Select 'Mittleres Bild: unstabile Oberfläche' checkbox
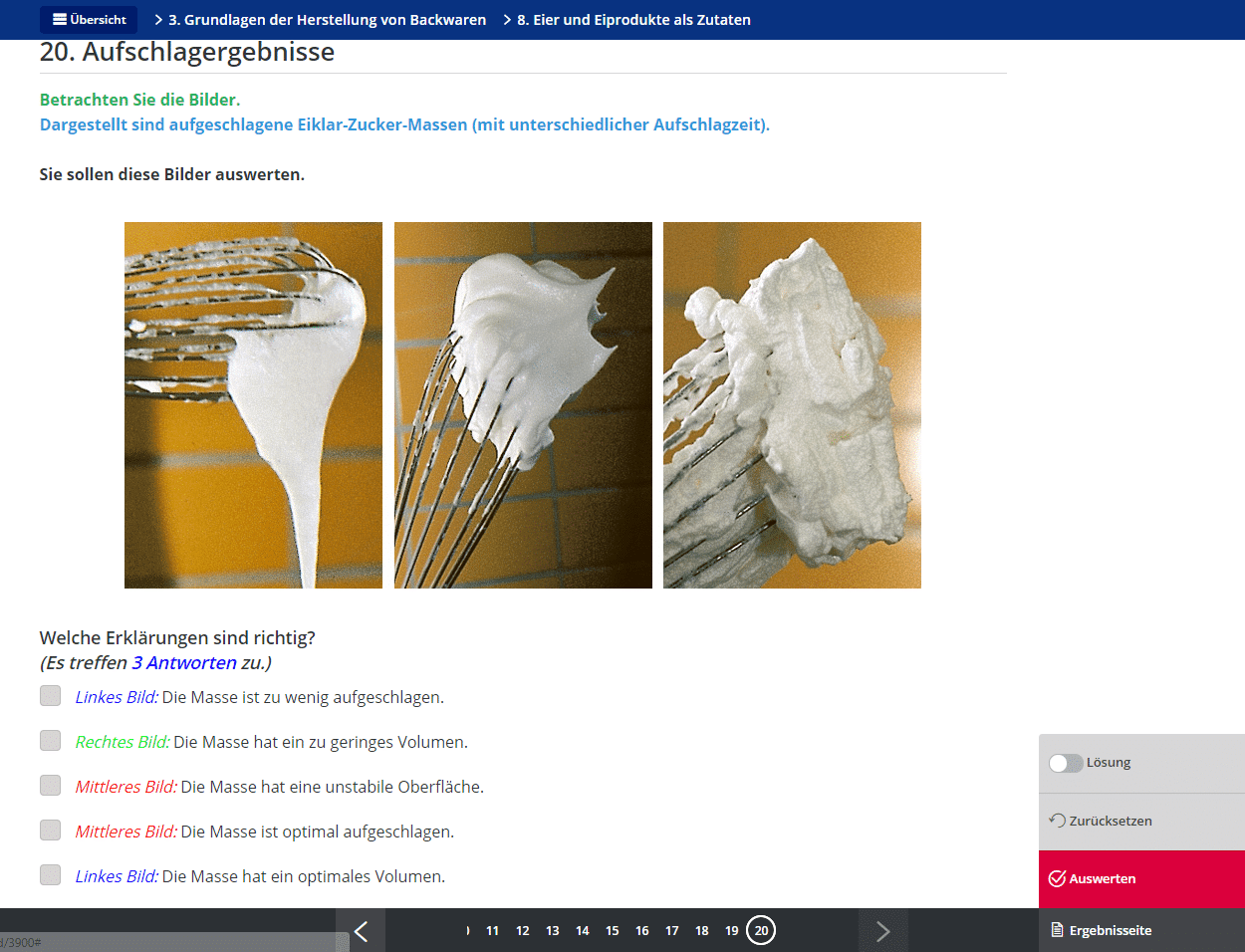Image resolution: width=1245 pixels, height=952 pixels. [x=51, y=786]
